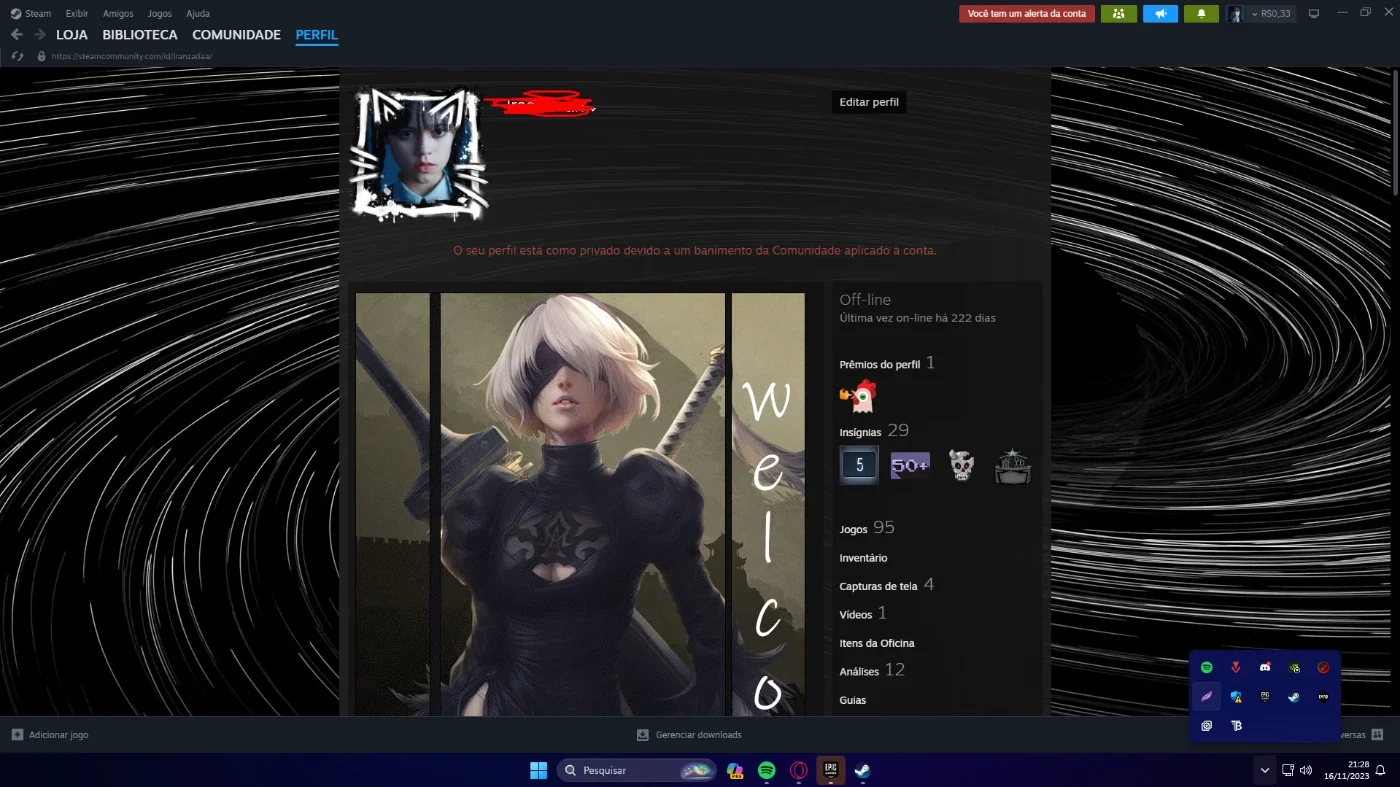Click the green friends icon button
1400x787 pixels.
(x=1118, y=14)
